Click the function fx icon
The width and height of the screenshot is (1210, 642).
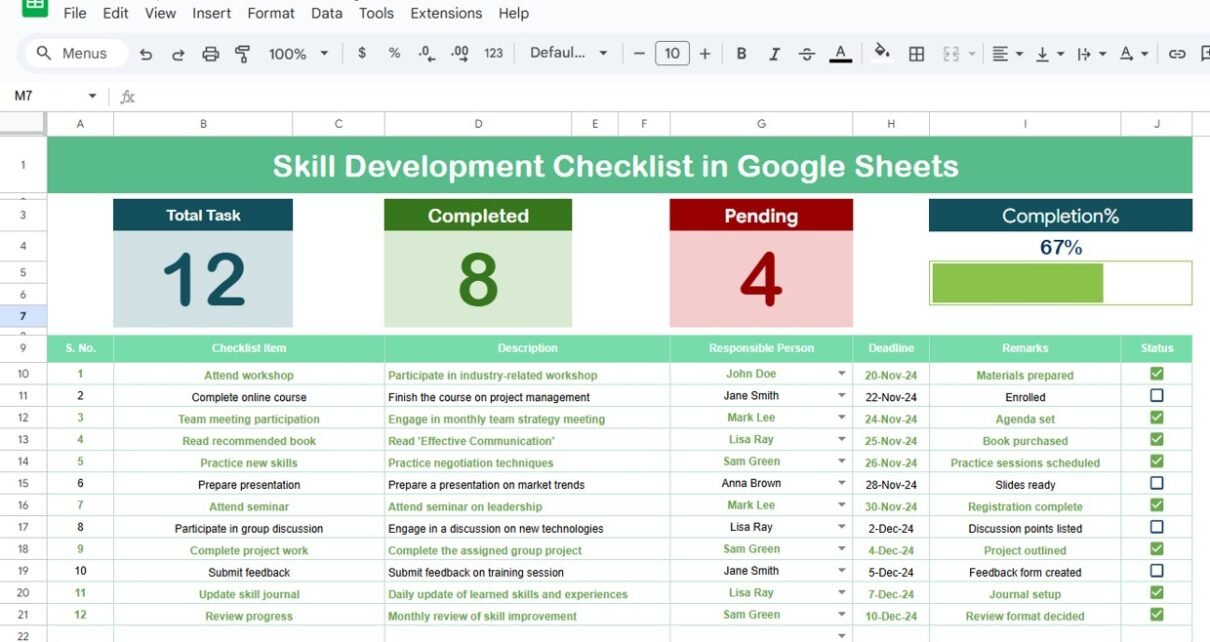tap(127, 97)
